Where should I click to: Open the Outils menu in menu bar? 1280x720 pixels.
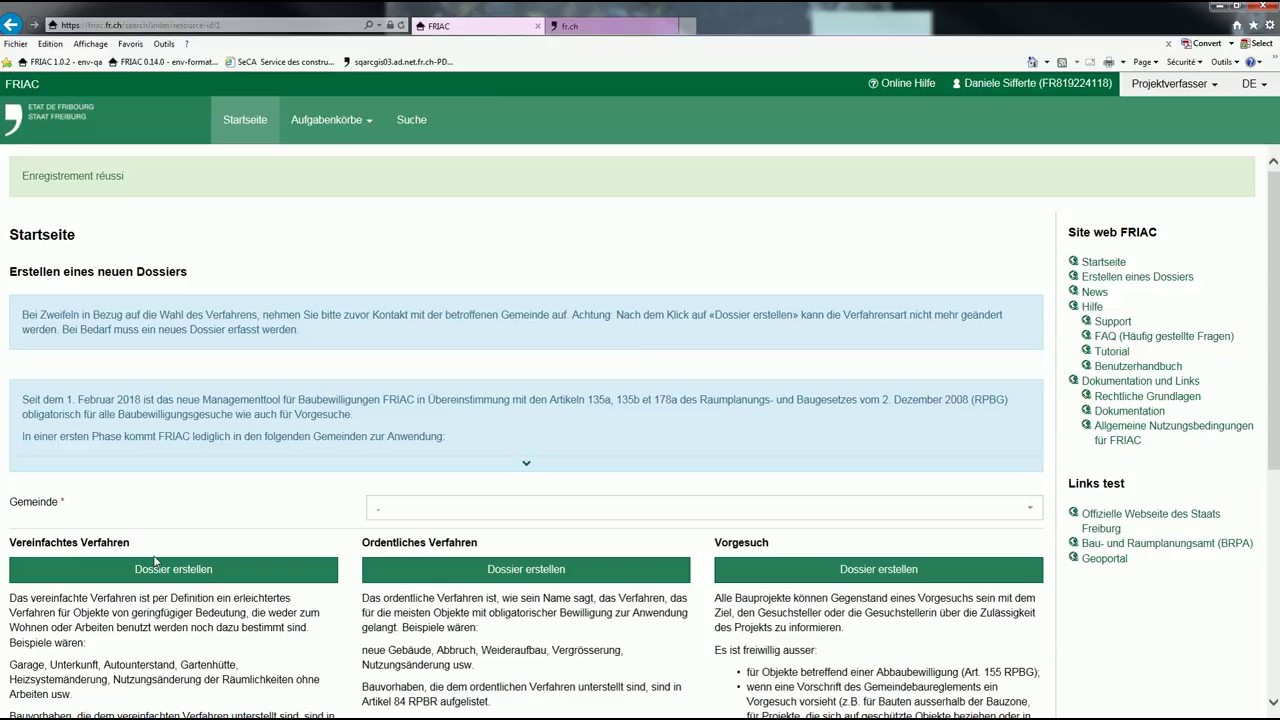point(164,44)
